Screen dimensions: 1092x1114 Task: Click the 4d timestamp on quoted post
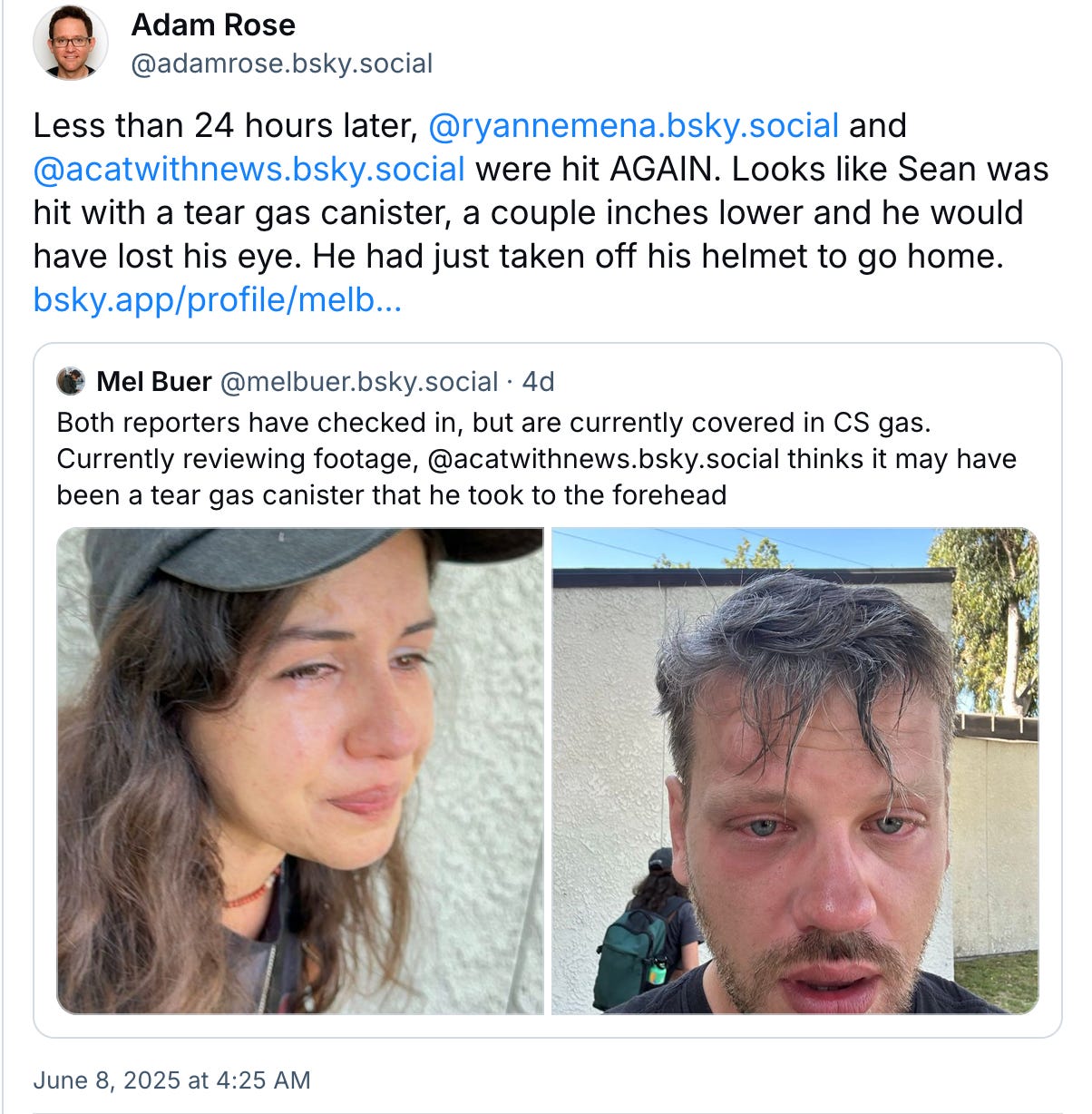539,382
